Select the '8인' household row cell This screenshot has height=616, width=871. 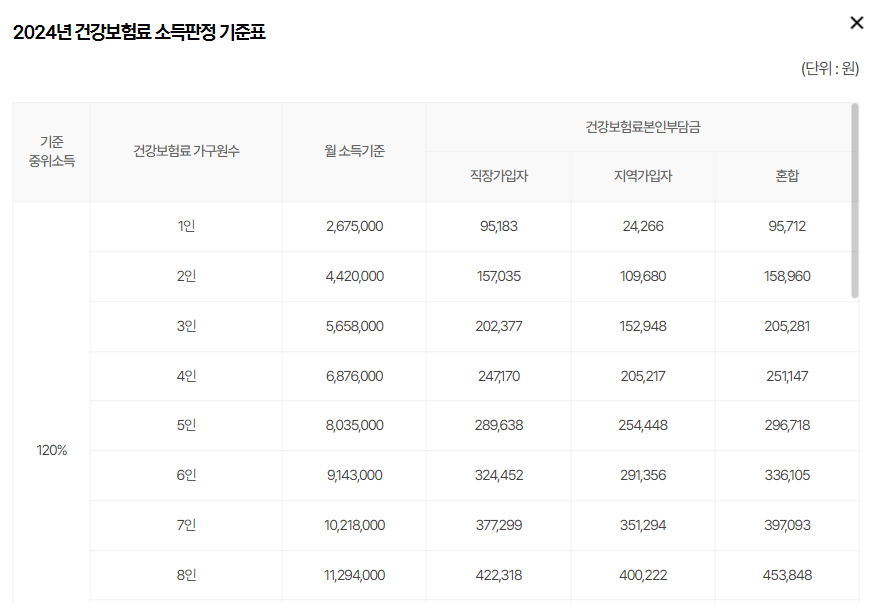point(186,575)
